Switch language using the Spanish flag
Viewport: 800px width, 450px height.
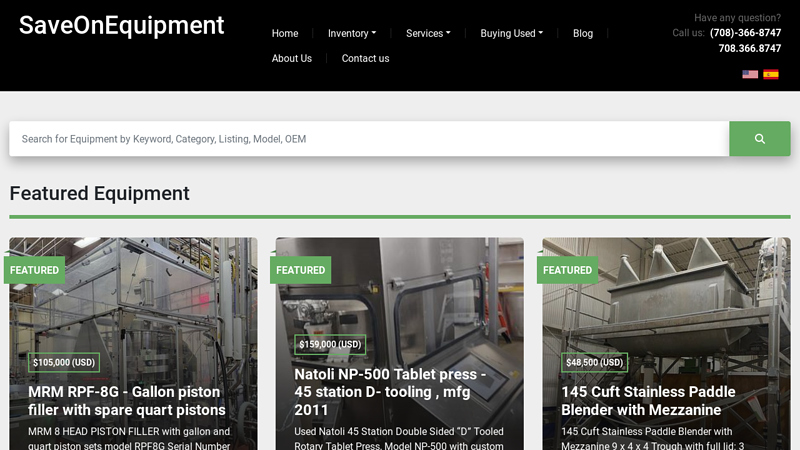coord(770,74)
